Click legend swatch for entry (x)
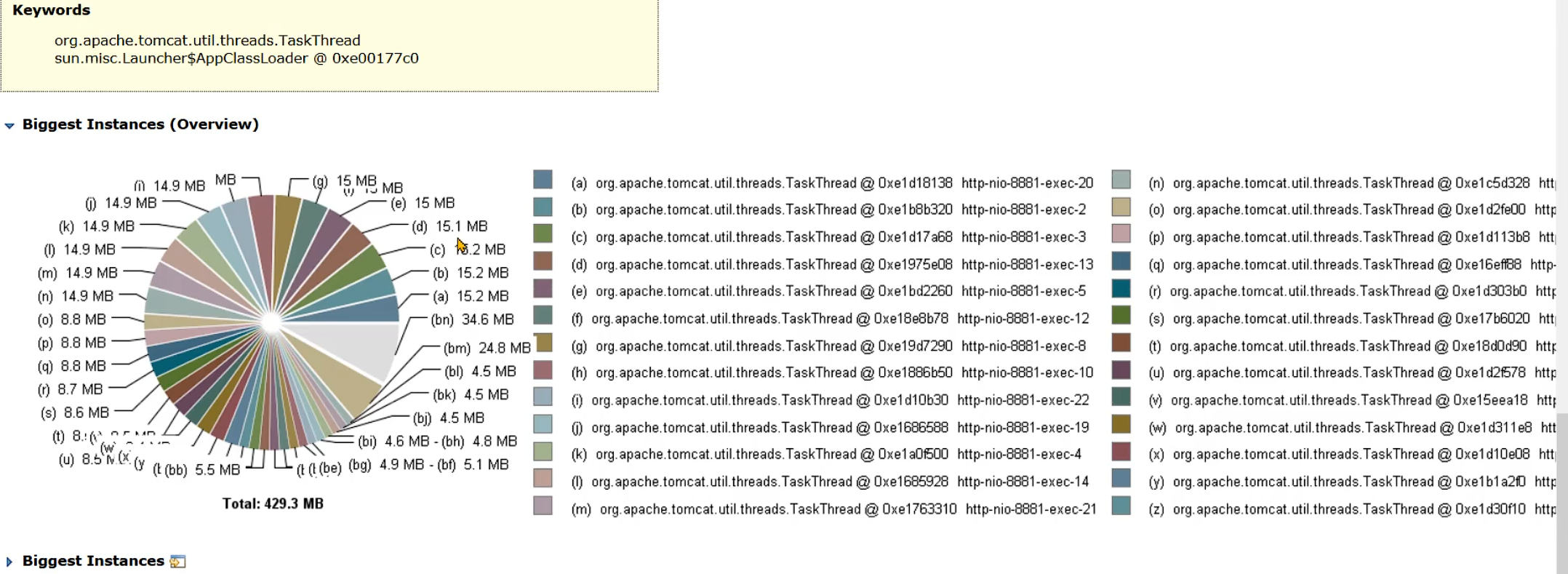This screenshot has width=1568, height=574. [1121, 452]
